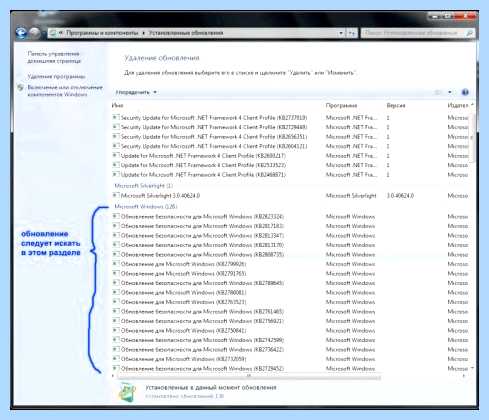
Task: Open breadcrumb arrow after Программы и компоненты
Action: click(x=143, y=33)
